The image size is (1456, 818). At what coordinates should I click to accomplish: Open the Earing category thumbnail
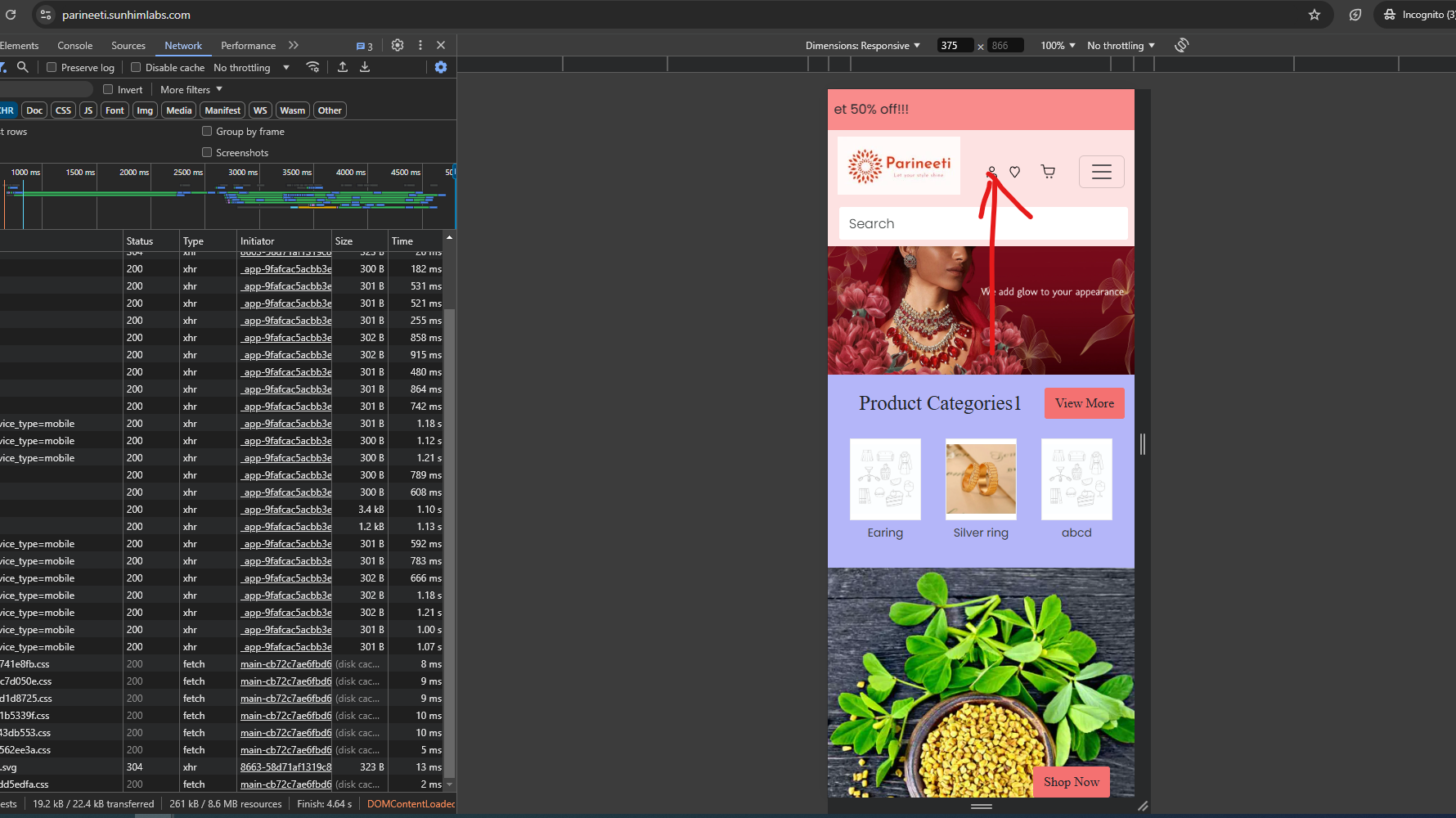pyautogui.click(x=885, y=479)
